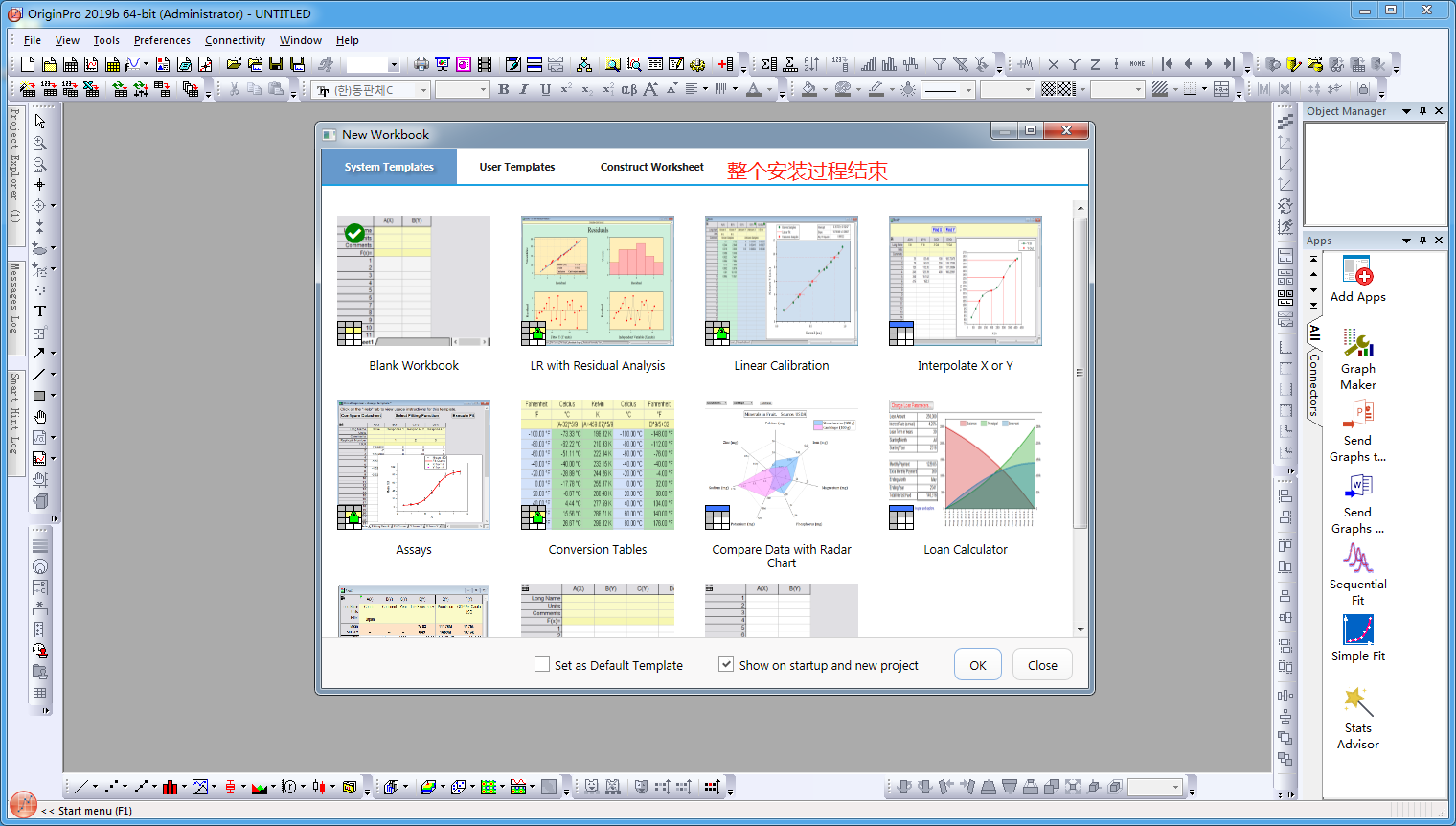1456x826 pixels.
Task: Open the font name dropdown
Action: [423, 90]
